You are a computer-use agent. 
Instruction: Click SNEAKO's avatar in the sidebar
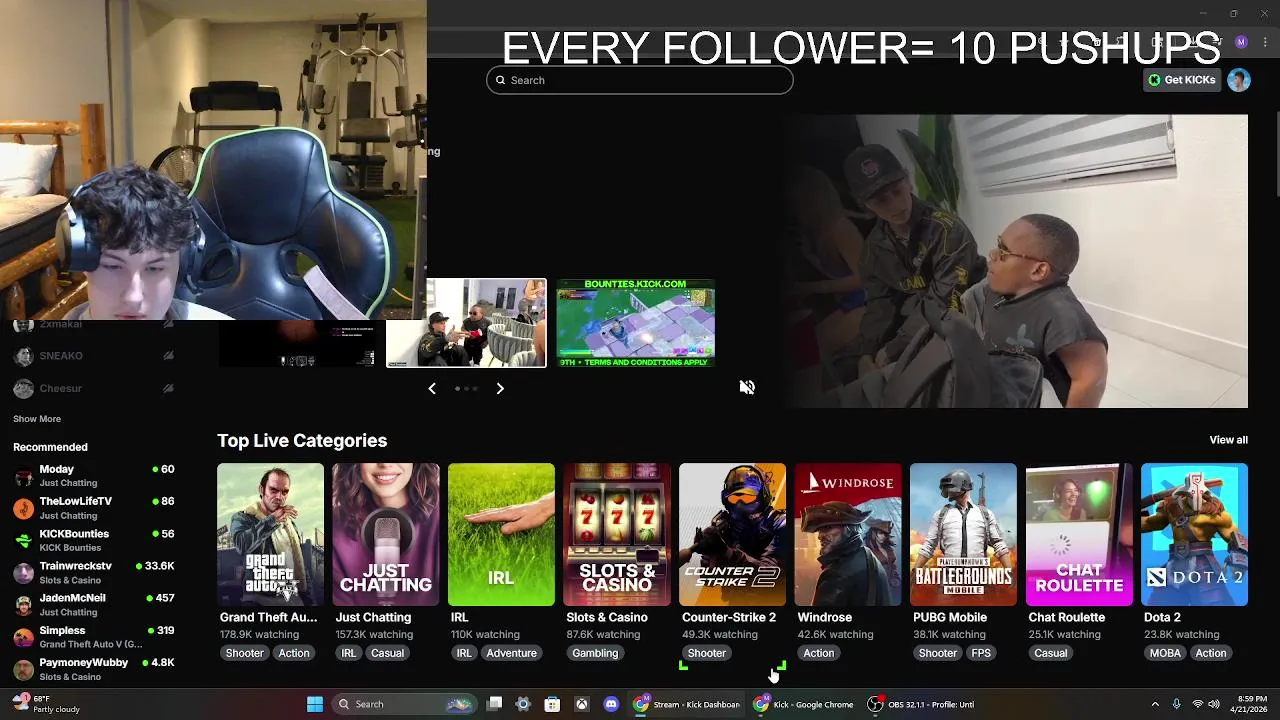(x=23, y=356)
